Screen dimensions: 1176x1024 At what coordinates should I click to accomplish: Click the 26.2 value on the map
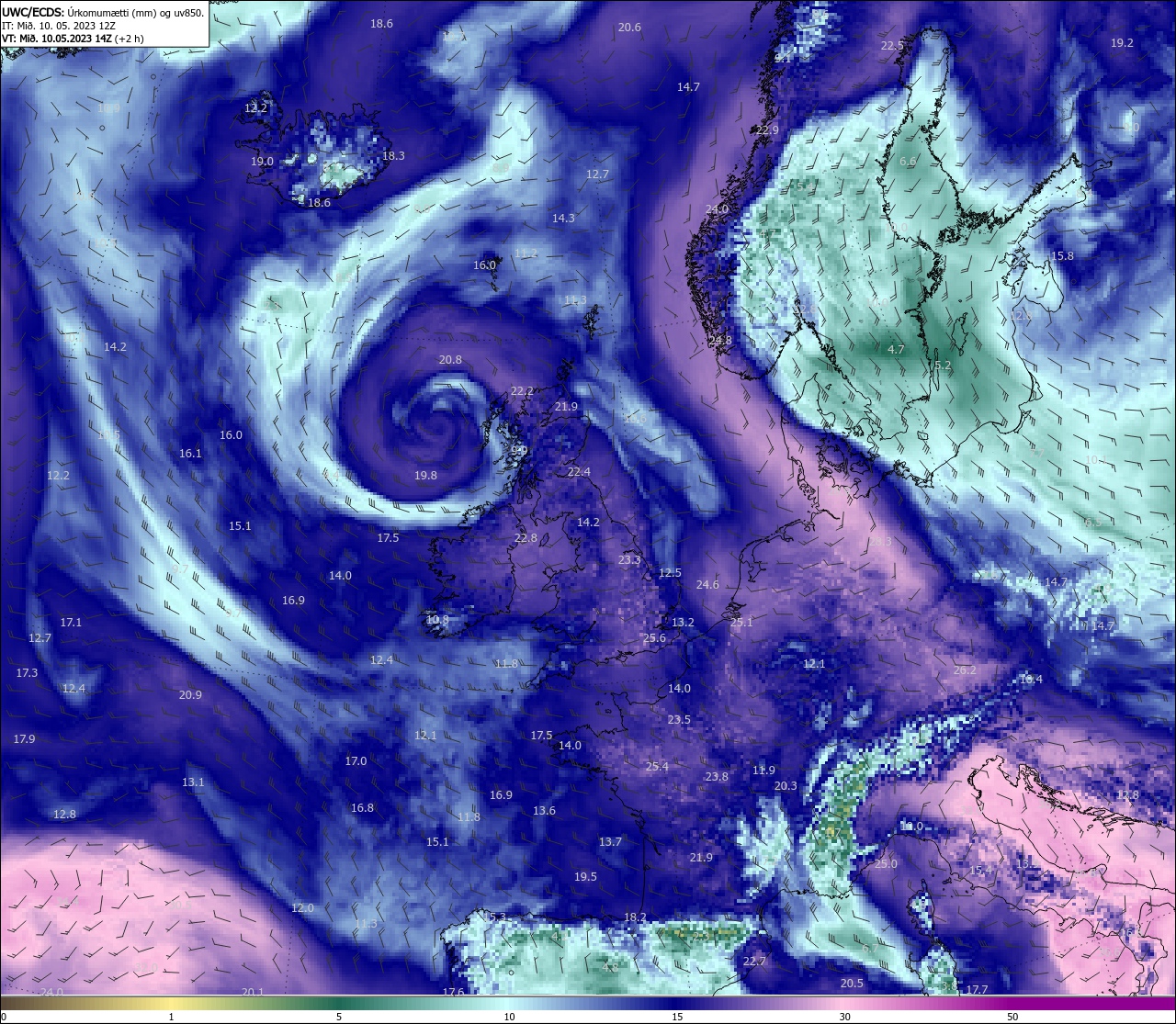(965, 670)
